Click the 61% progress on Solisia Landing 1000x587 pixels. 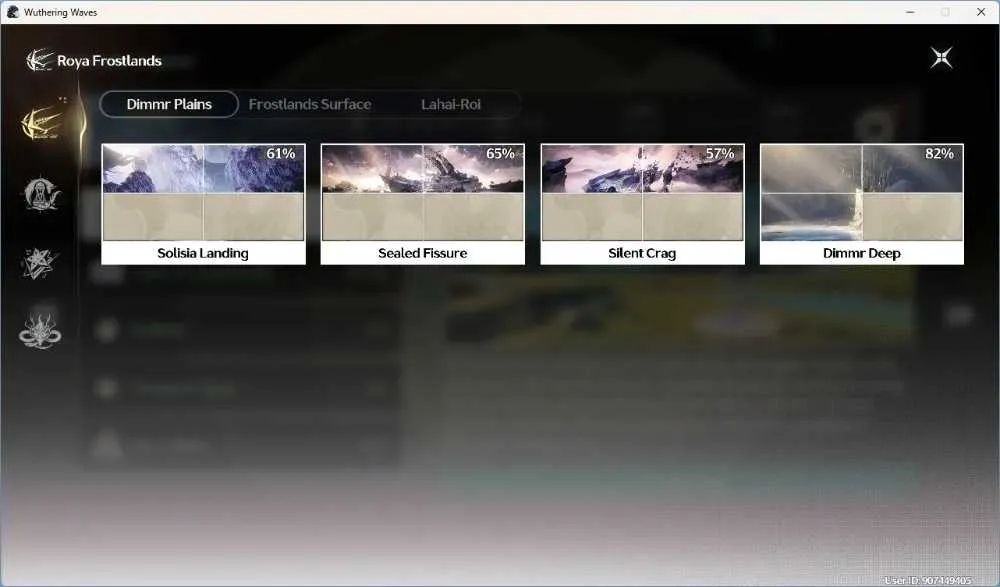(x=281, y=154)
